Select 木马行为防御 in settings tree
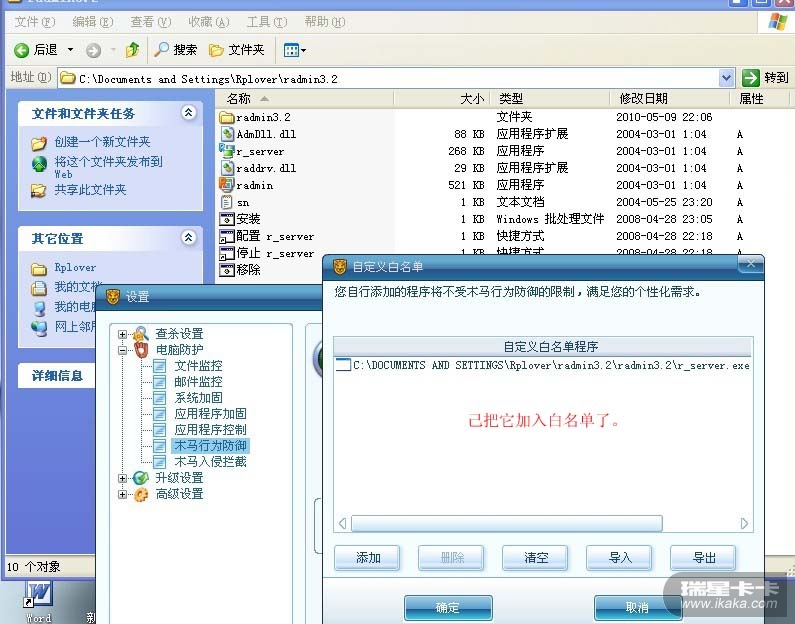The image size is (795, 624). tap(210, 446)
